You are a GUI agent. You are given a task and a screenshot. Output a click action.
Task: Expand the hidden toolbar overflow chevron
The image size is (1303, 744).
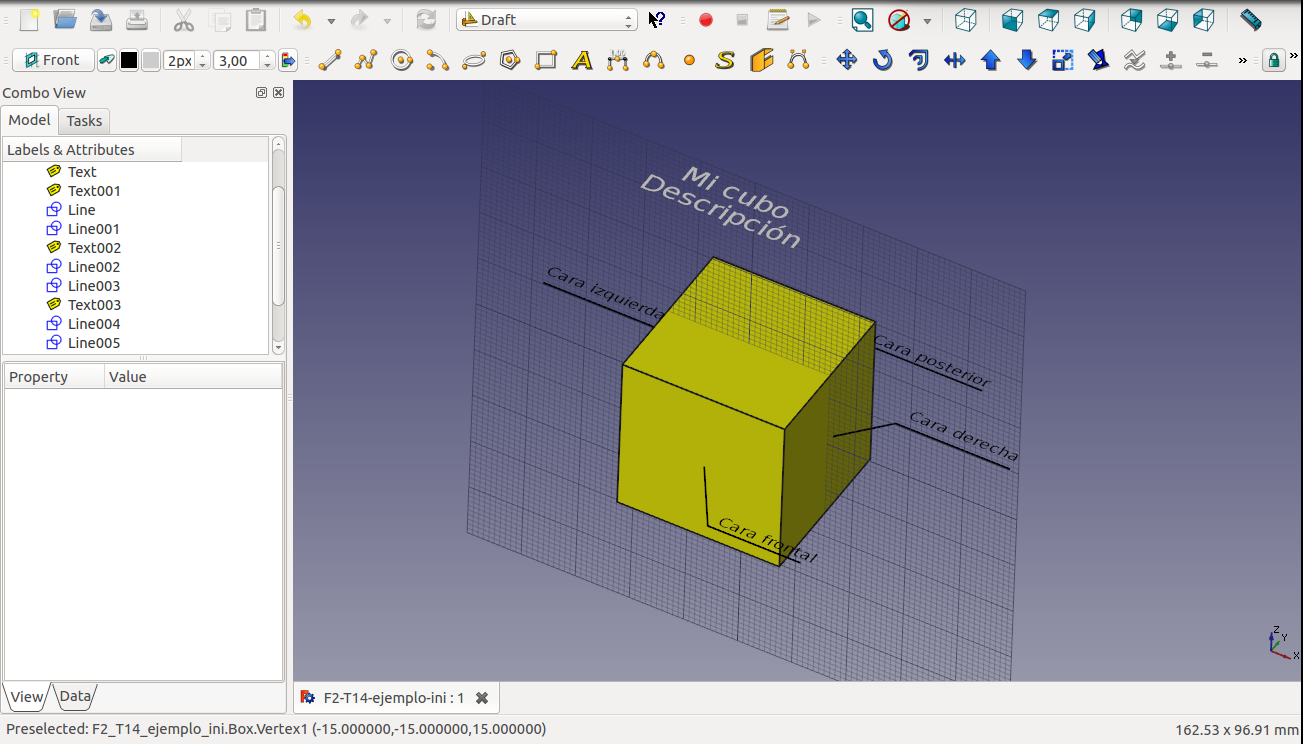1243,61
